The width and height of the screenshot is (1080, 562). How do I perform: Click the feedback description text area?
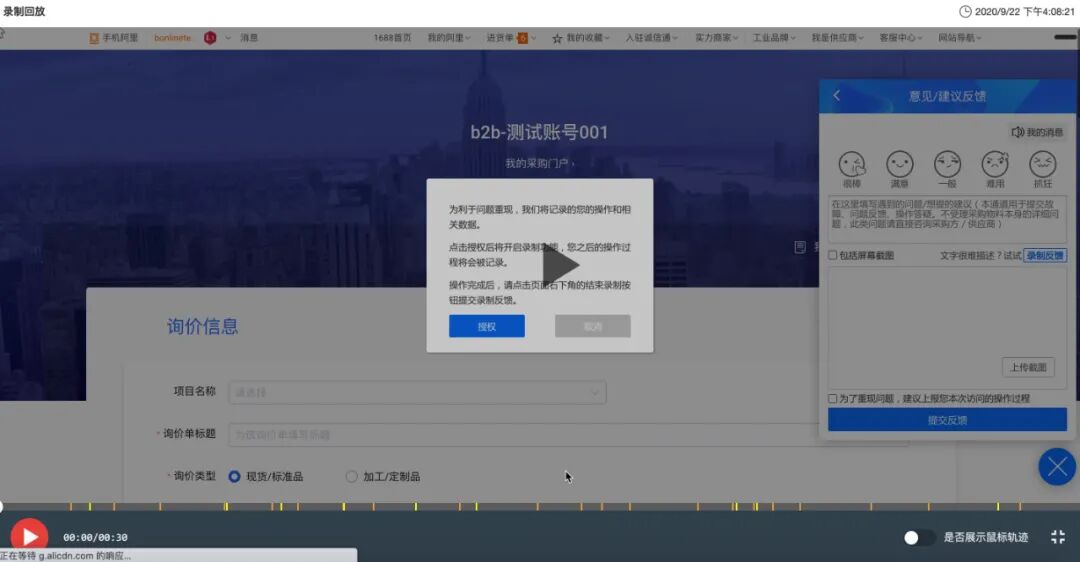coord(947,219)
